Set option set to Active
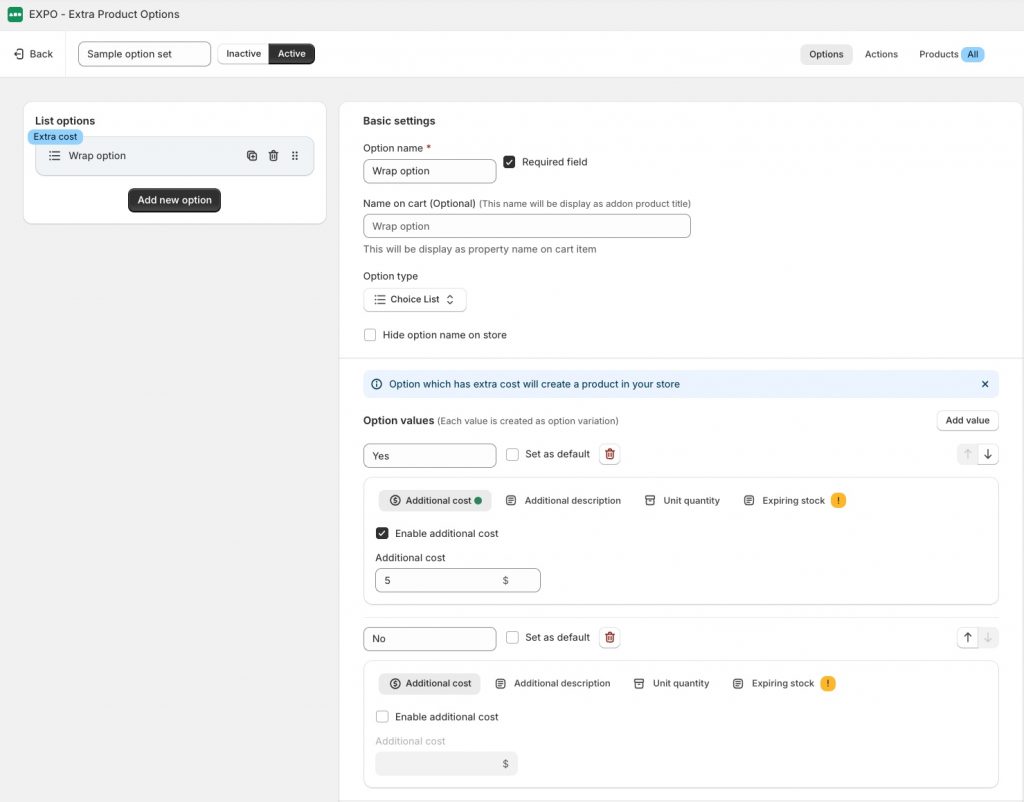The width and height of the screenshot is (1024, 802). (291, 54)
